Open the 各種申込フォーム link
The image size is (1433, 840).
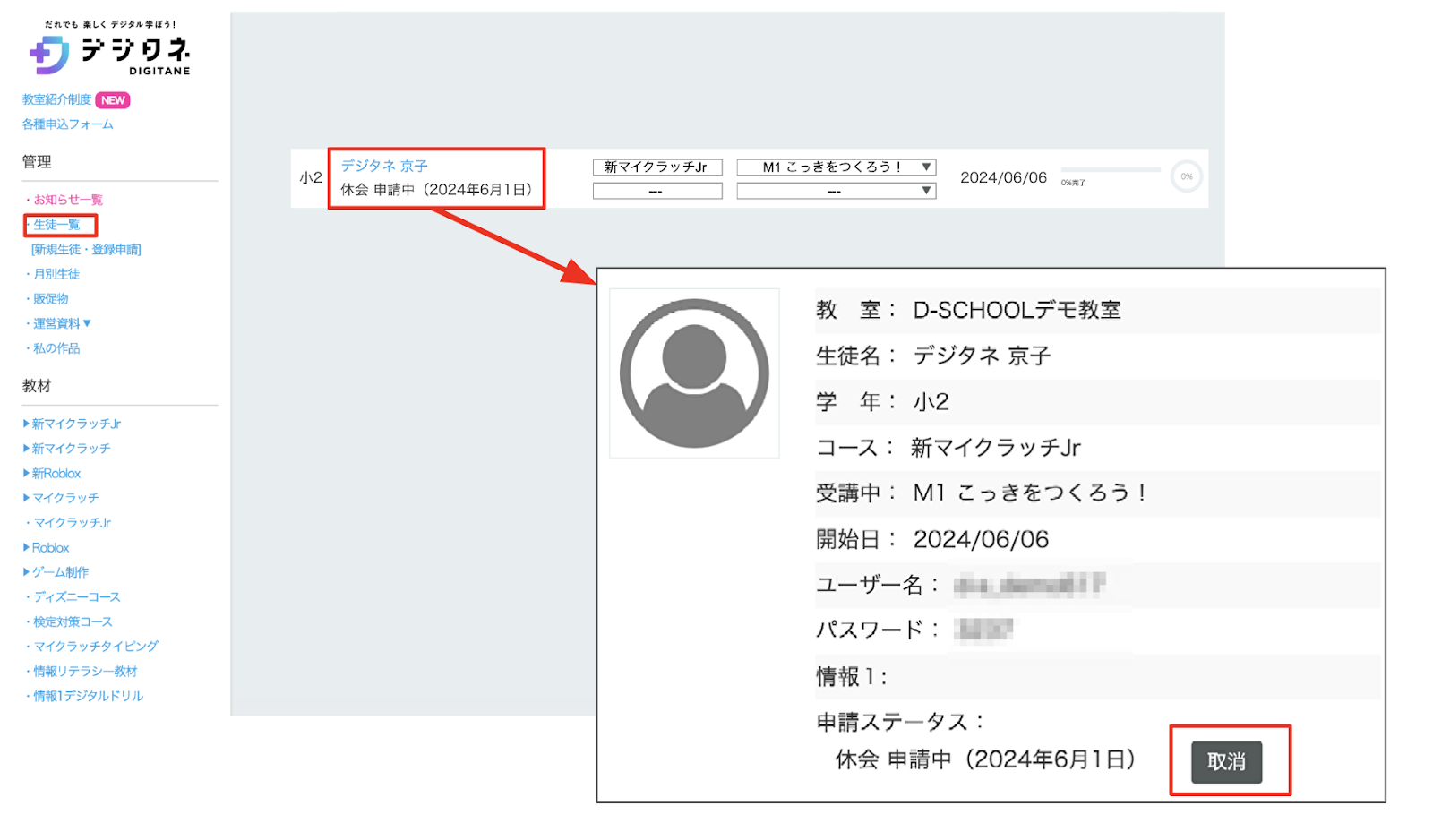tap(68, 124)
